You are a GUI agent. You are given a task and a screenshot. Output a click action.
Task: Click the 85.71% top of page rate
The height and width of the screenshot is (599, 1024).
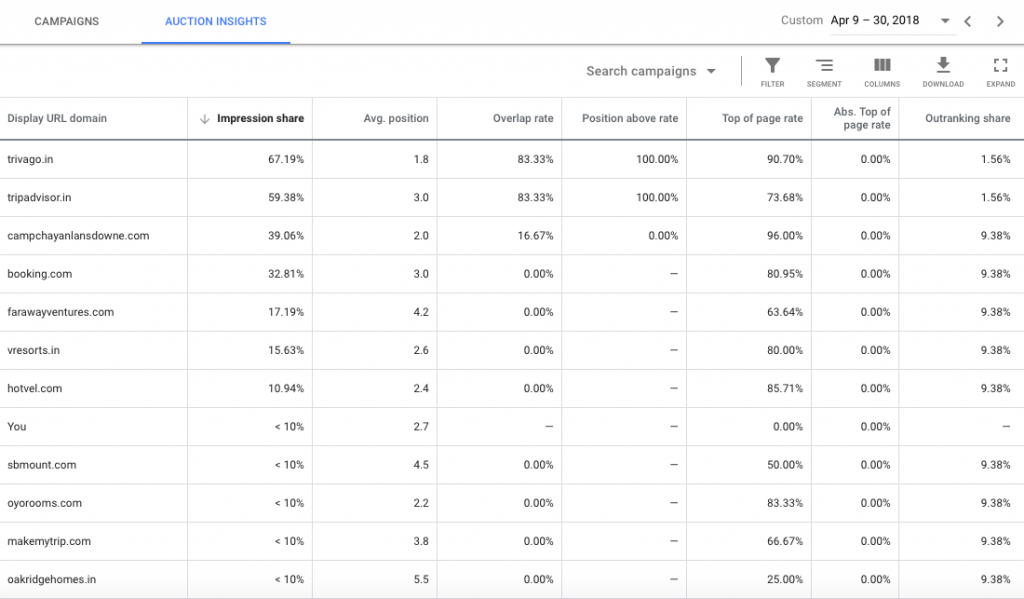coord(784,389)
